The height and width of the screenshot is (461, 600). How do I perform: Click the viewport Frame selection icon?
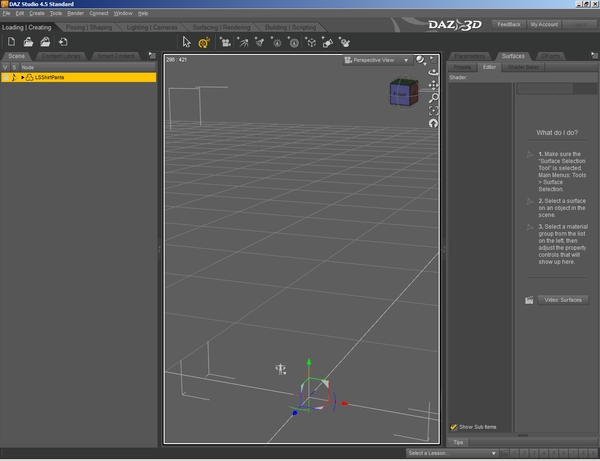point(433,111)
